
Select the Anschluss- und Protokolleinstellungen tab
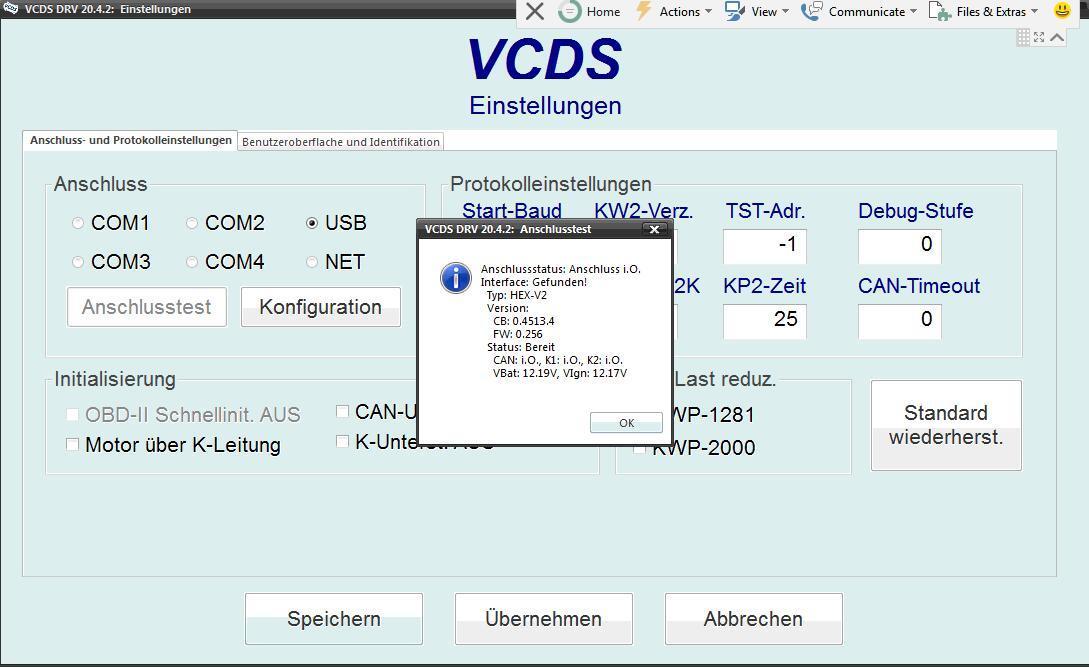pyautogui.click(x=128, y=141)
